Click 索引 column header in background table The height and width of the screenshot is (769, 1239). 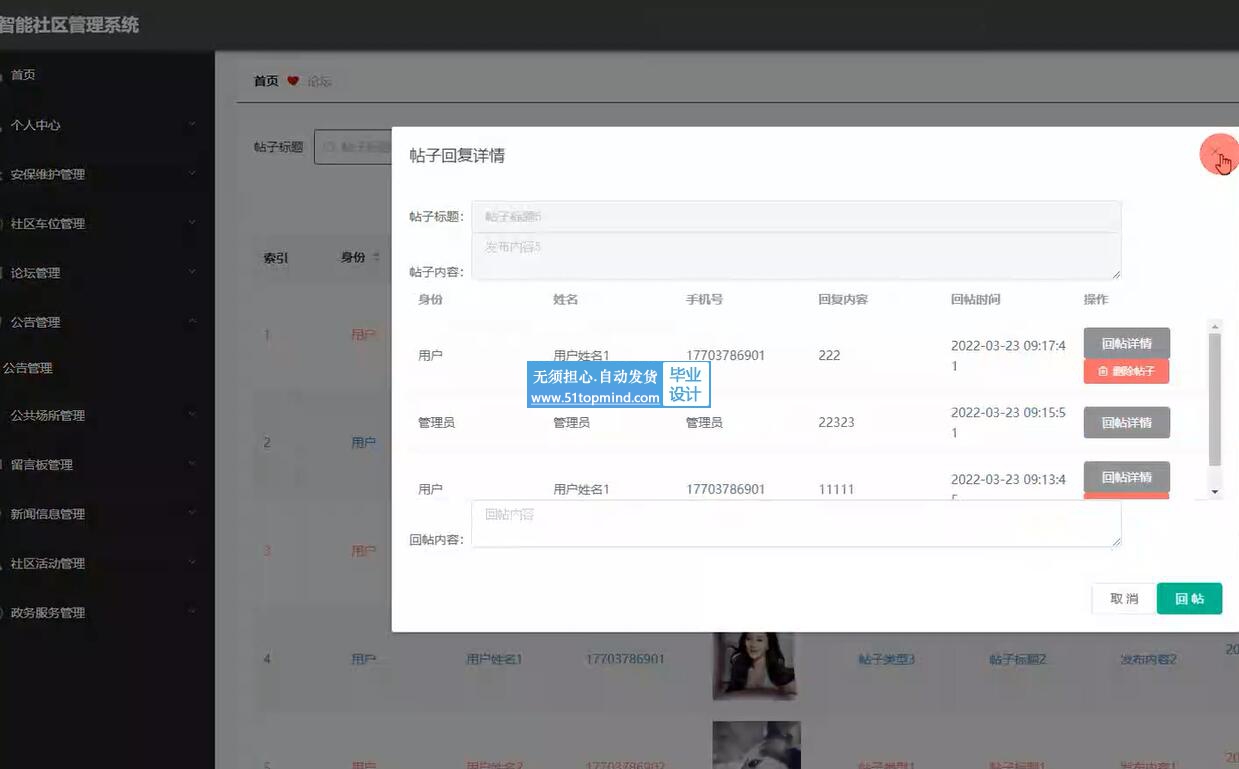click(x=276, y=257)
